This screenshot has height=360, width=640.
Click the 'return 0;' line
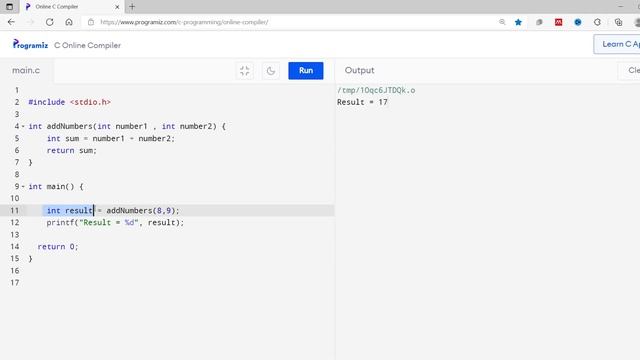58,247
